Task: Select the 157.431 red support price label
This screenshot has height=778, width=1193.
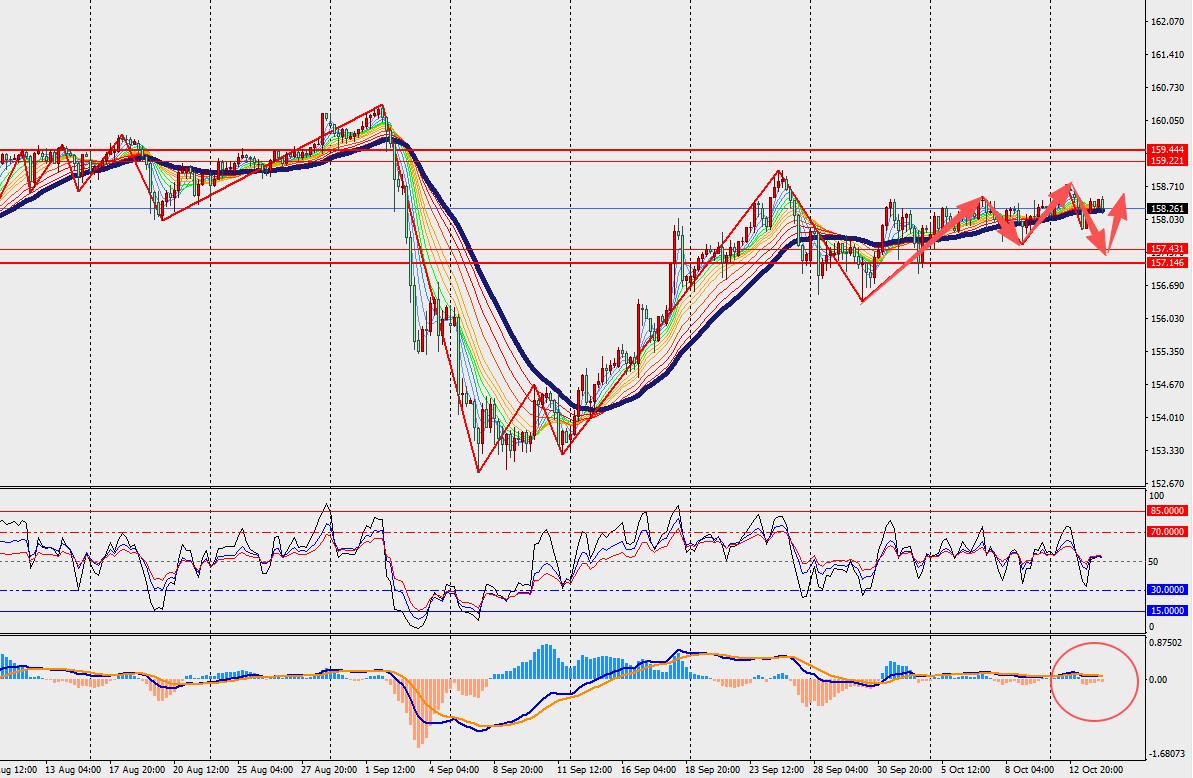Action: click(x=1167, y=249)
